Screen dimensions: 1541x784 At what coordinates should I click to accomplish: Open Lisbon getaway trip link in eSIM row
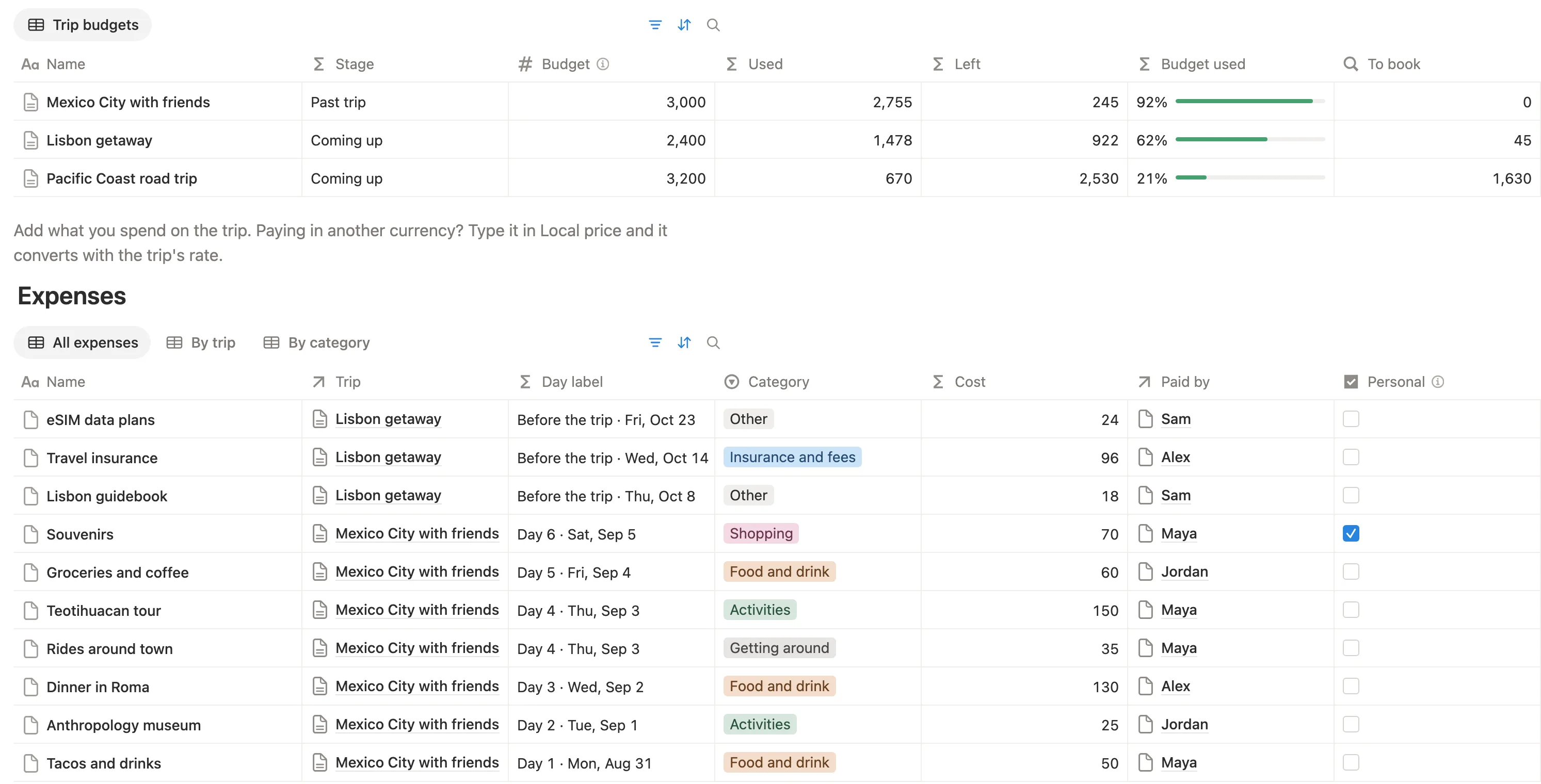(388, 419)
